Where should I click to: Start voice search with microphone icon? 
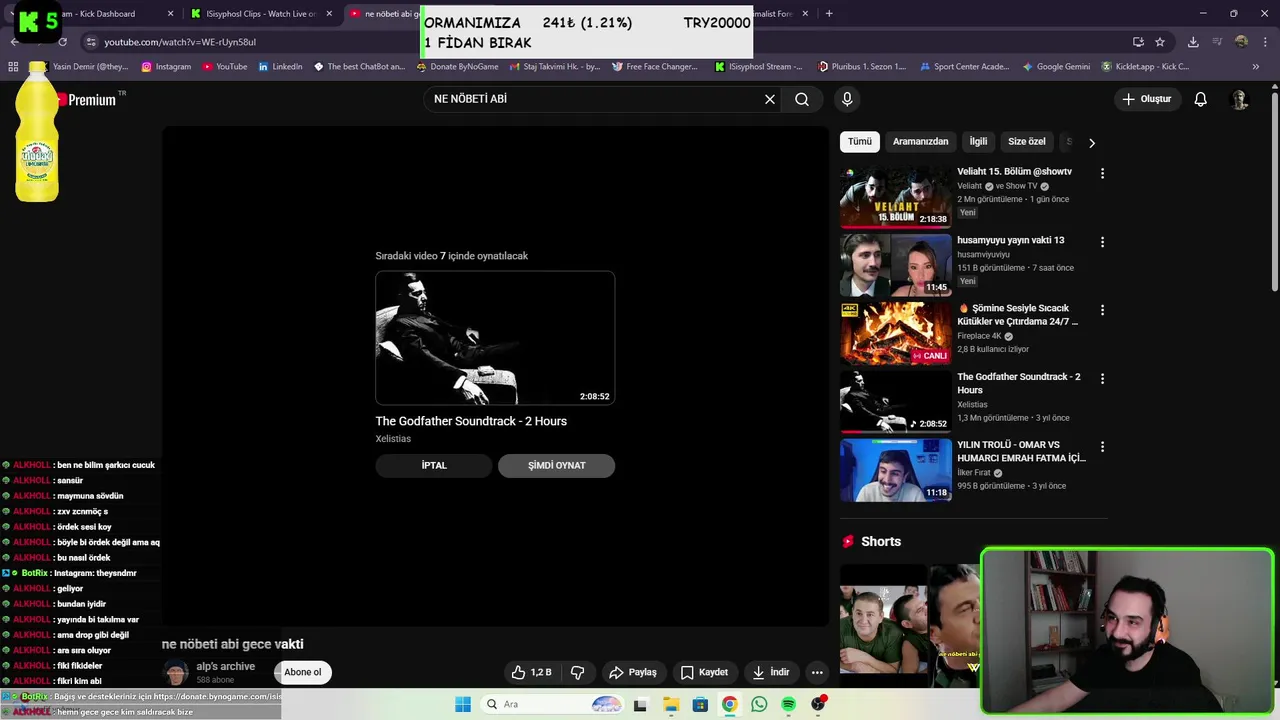pos(847,99)
